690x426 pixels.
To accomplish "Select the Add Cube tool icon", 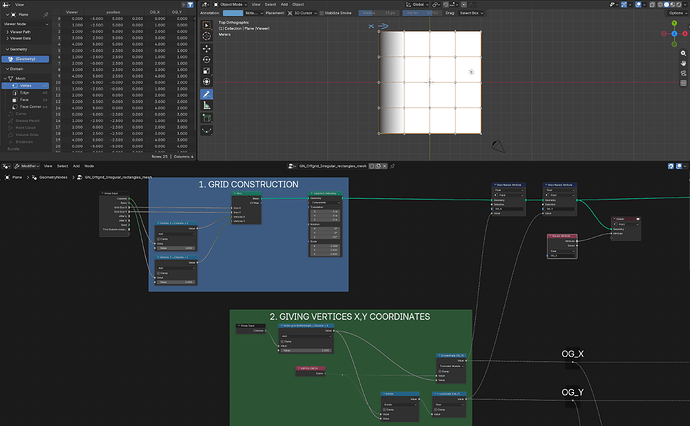I will pyautogui.click(x=206, y=118).
